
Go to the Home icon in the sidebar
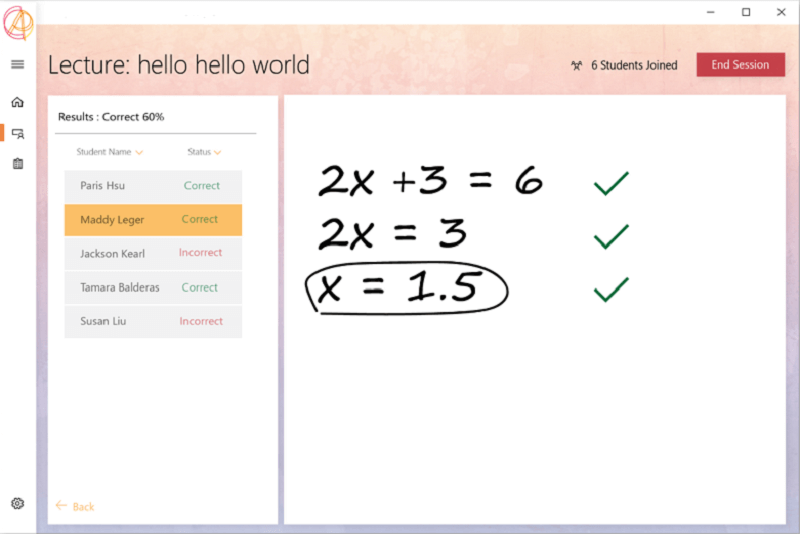coord(17,102)
